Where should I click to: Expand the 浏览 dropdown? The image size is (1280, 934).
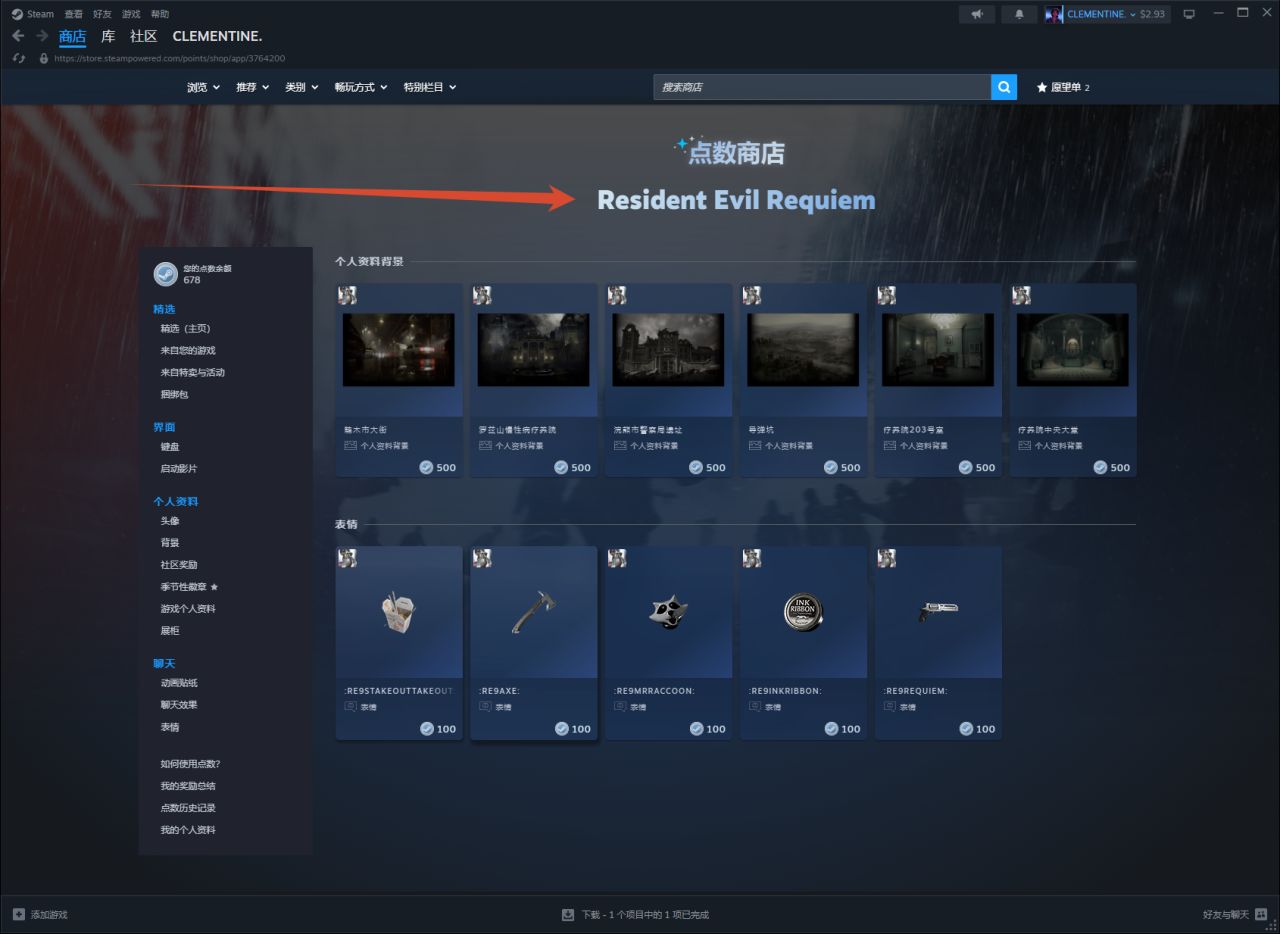(x=203, y=87)
